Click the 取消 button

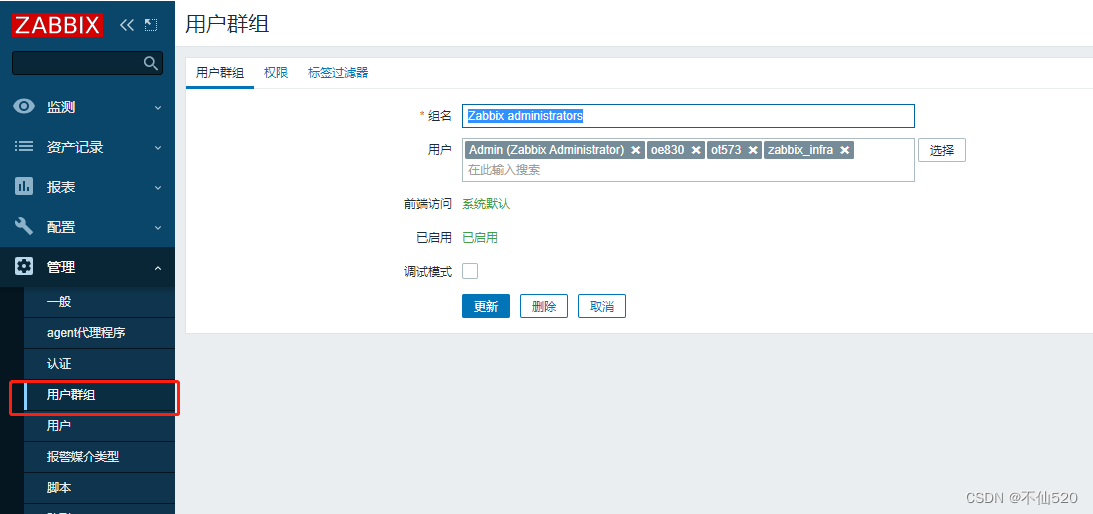click(x=602, y=306)
